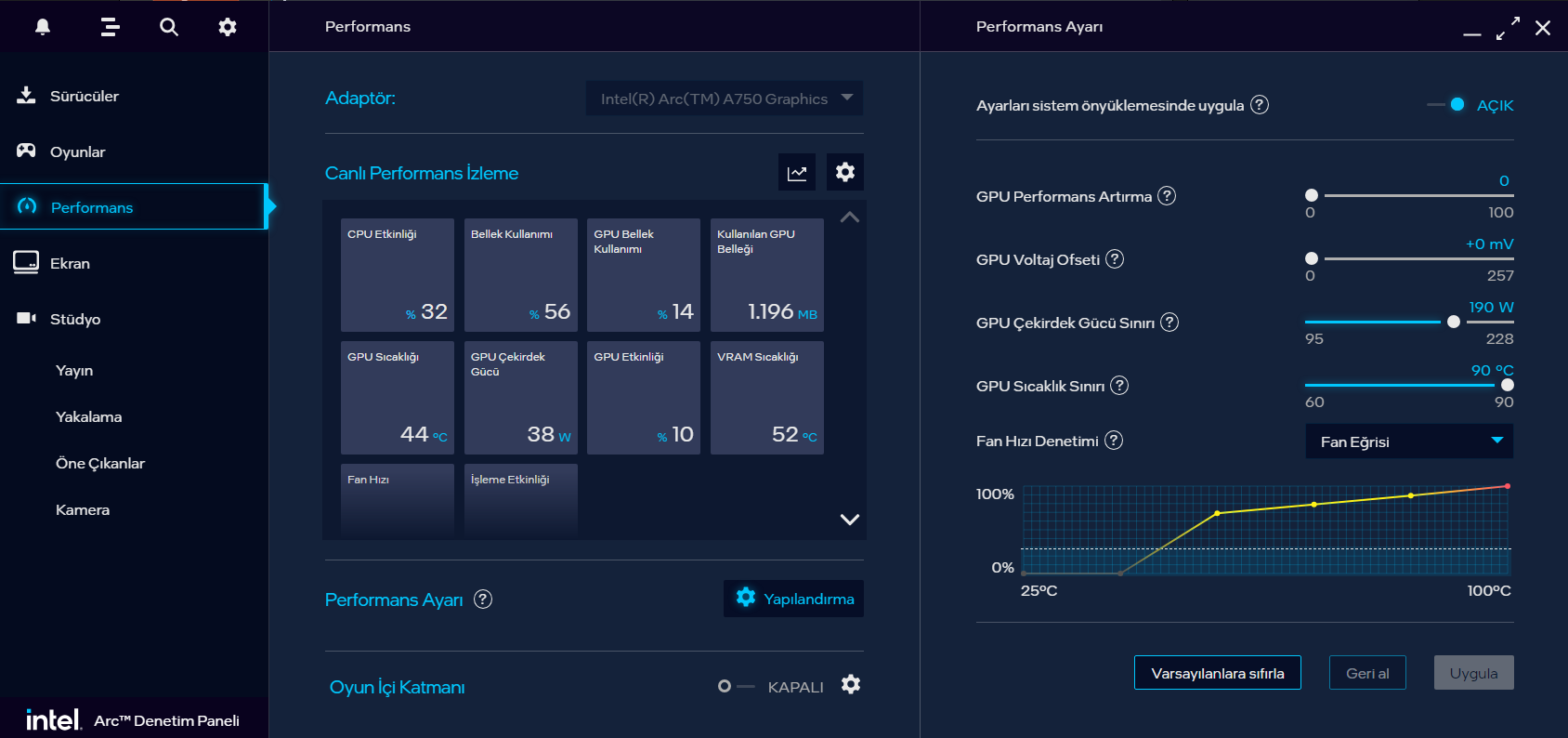Viewport: 1568px width, 738px height.
Task: Click help icon for Fan Hızı Denetimi
Action: [x=1114, y=440]
